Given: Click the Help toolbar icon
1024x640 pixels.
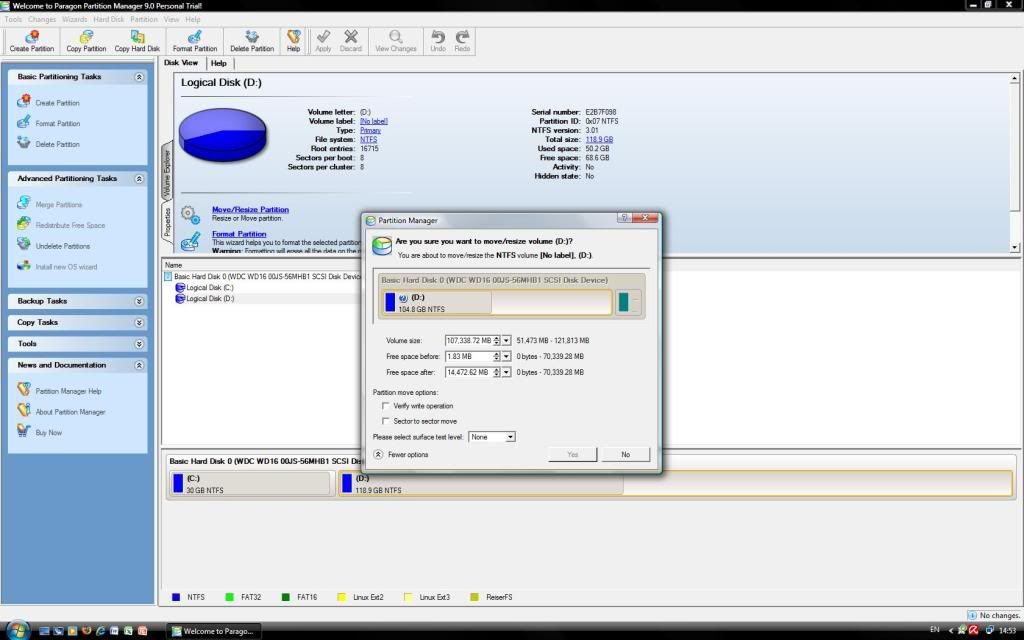Looking at the screenshot, I should [294, 41].
